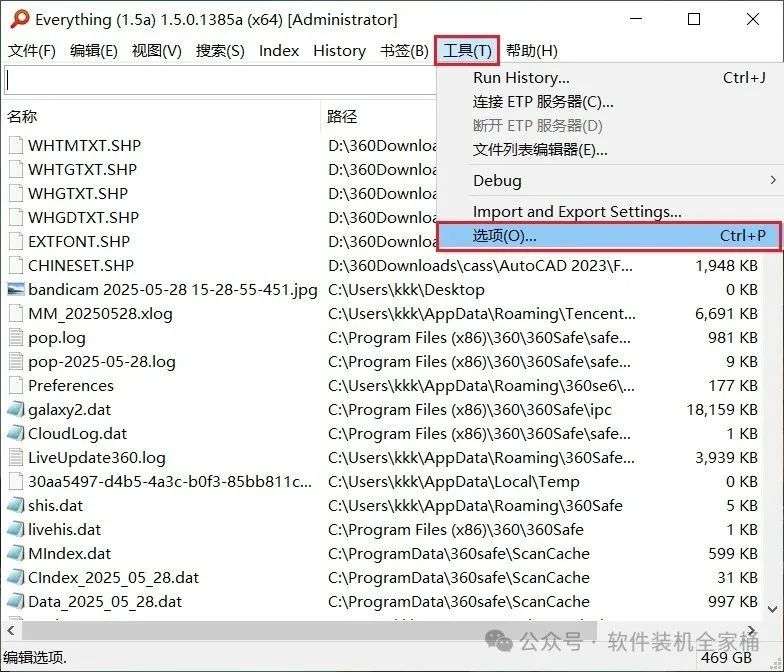Open the 书签(B) menu
This screenshot has width=784, height=672.
pos(404,50)
